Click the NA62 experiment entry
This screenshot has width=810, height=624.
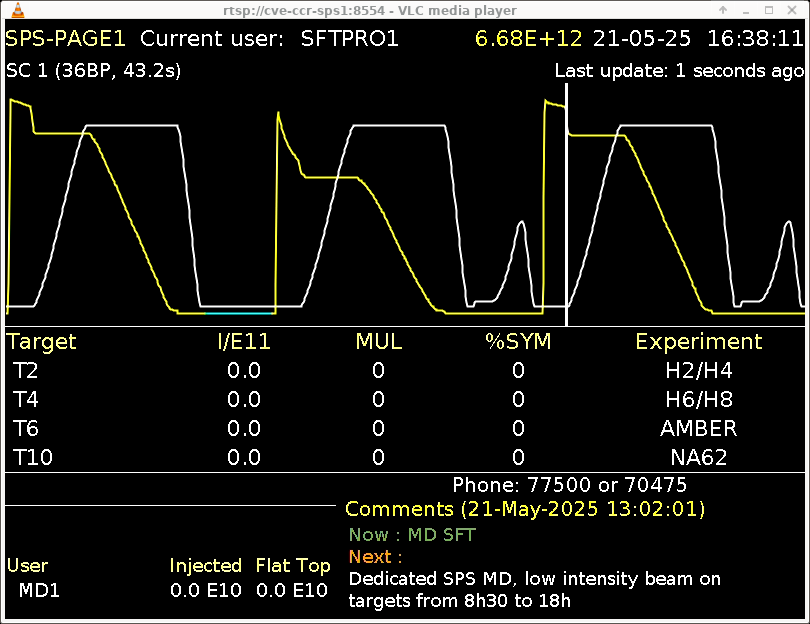click(699, 458)
